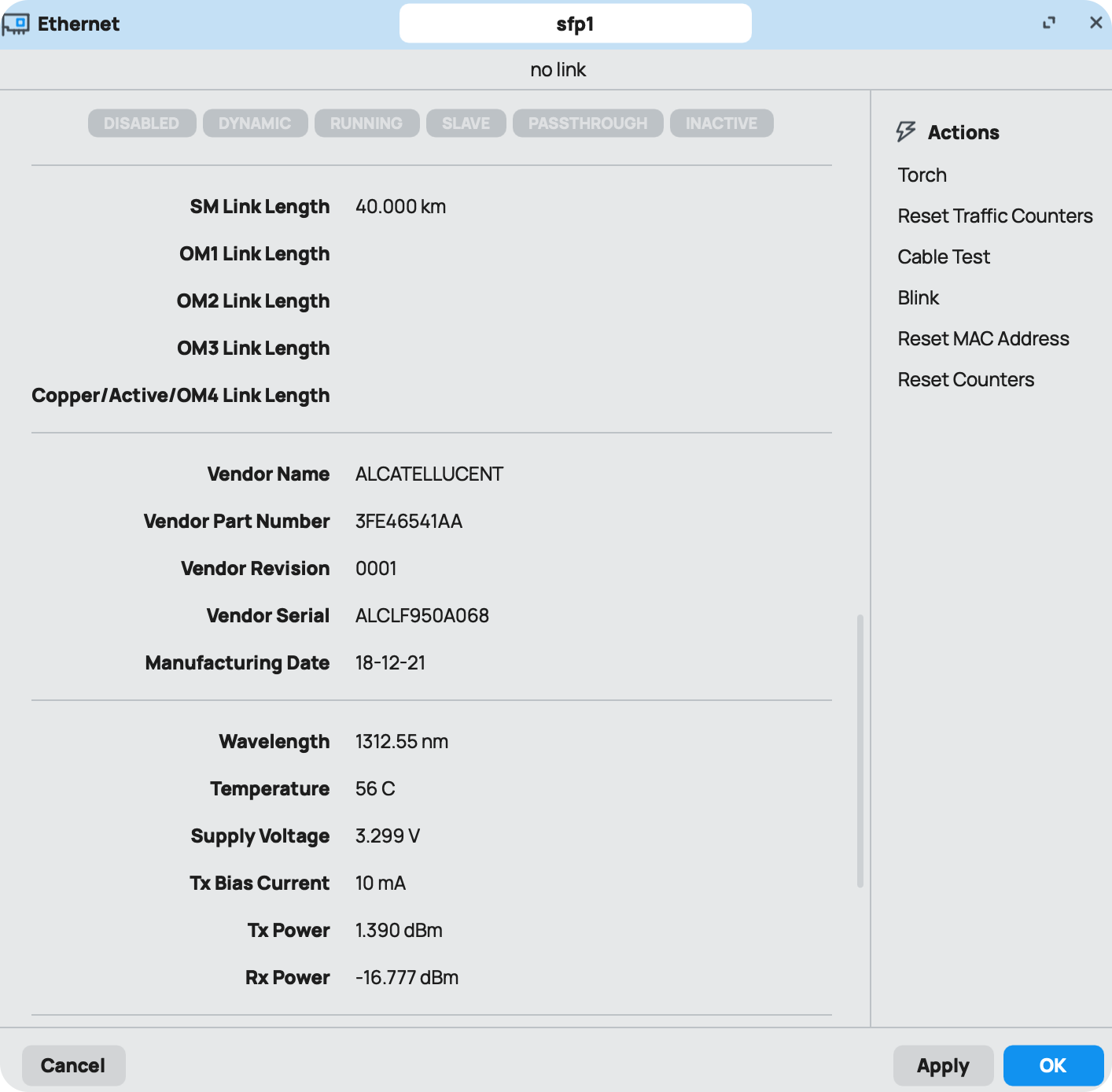The height and width of the screenshot is (1092, 1112).
Task: Toggle the DYNAMIC status flag
Action: pos(255,124)
